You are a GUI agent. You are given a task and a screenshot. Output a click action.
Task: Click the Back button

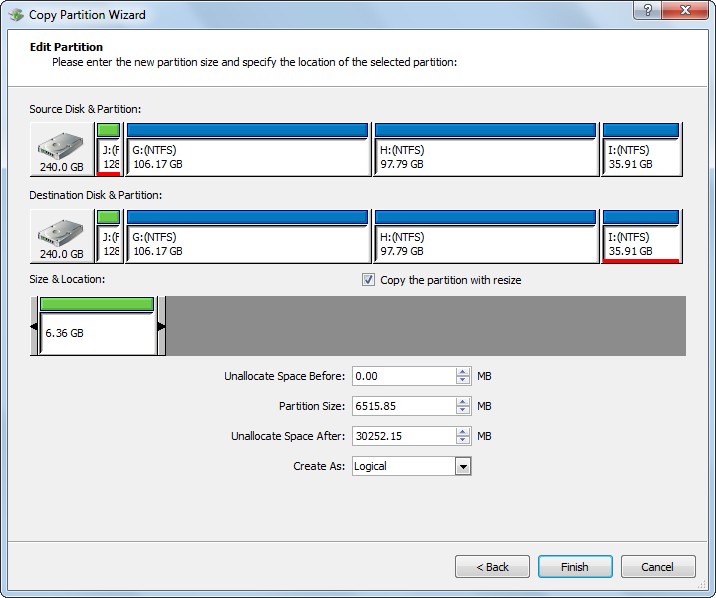[x=492, y=567]
